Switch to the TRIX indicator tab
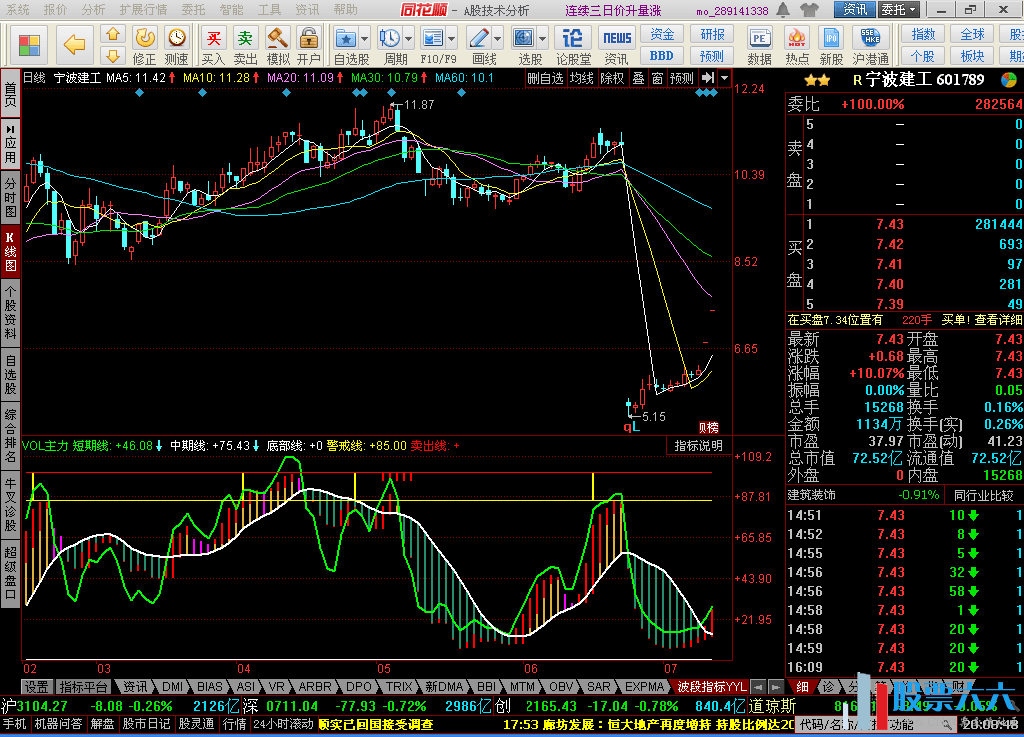This screenshot has width=1024, height=737. pyautogui.click(x=399, y=687)
